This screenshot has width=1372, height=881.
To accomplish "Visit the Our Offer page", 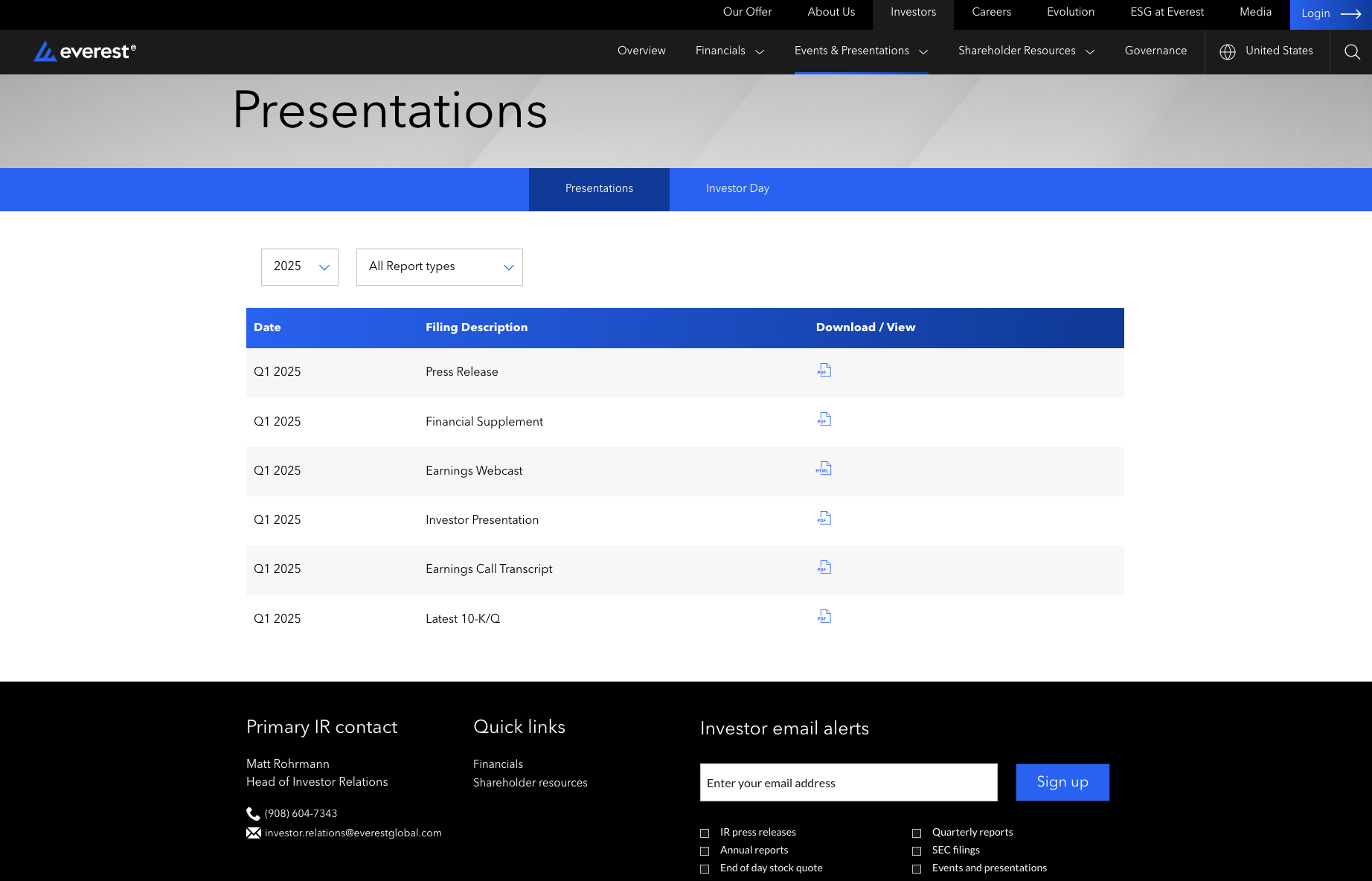I will [x=747, y=12].
